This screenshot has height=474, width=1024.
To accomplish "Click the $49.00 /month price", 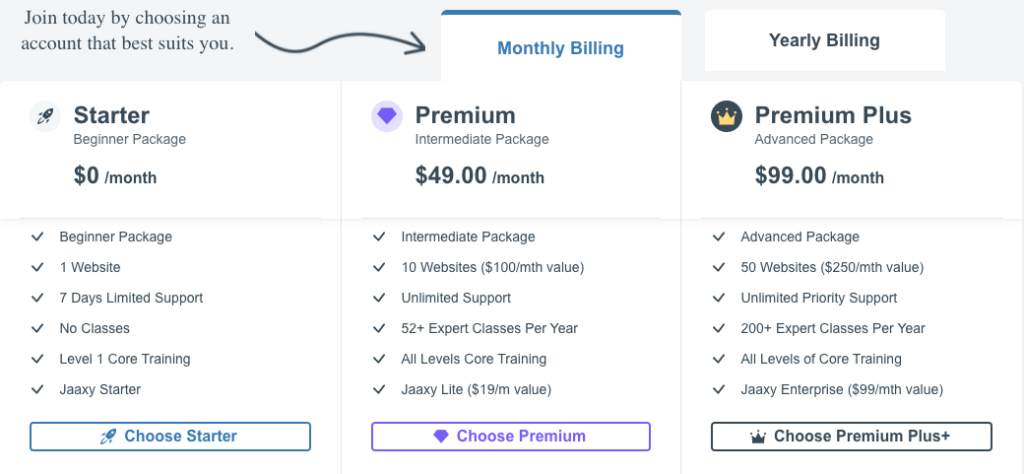I will (x=479, y=176).
